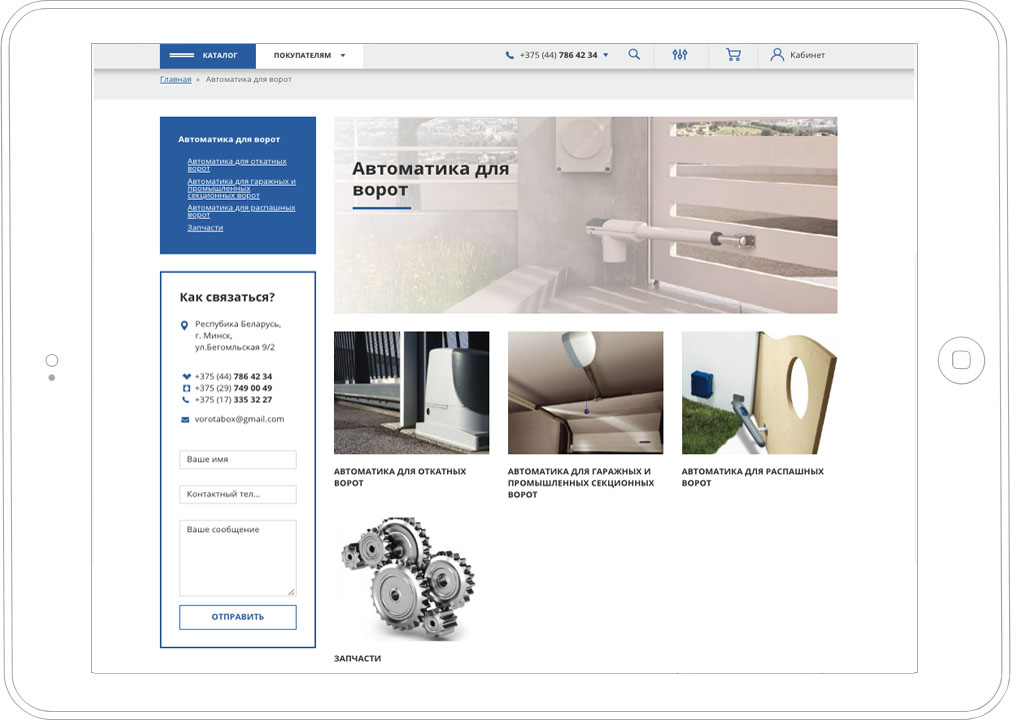The height and width of the screenshot is (720, 1011).
Task: Click the envelope icon beside vorotabox@gmail.com
Action: point(185,420)
